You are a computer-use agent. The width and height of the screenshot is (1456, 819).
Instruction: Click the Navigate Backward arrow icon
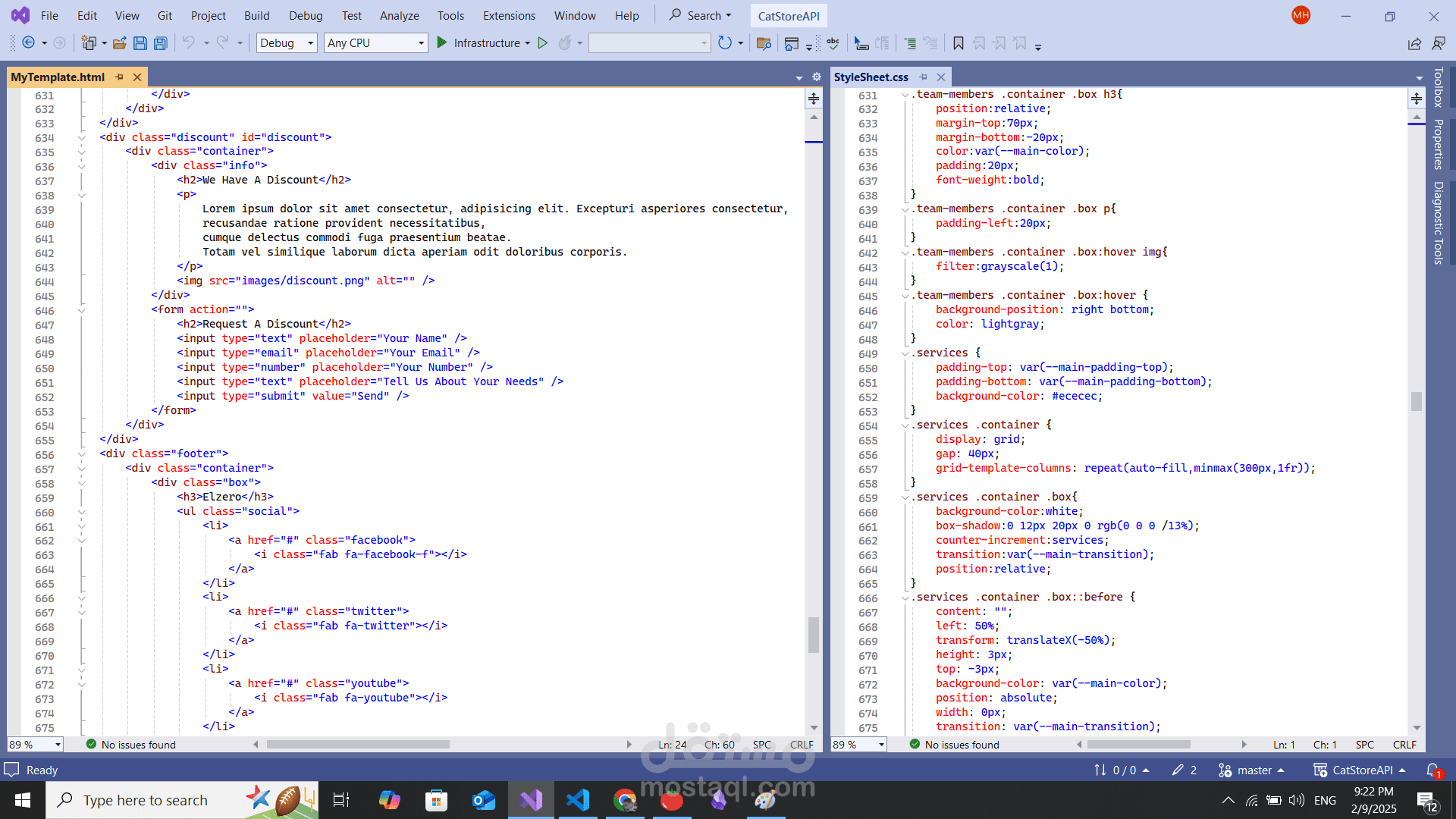28,43
